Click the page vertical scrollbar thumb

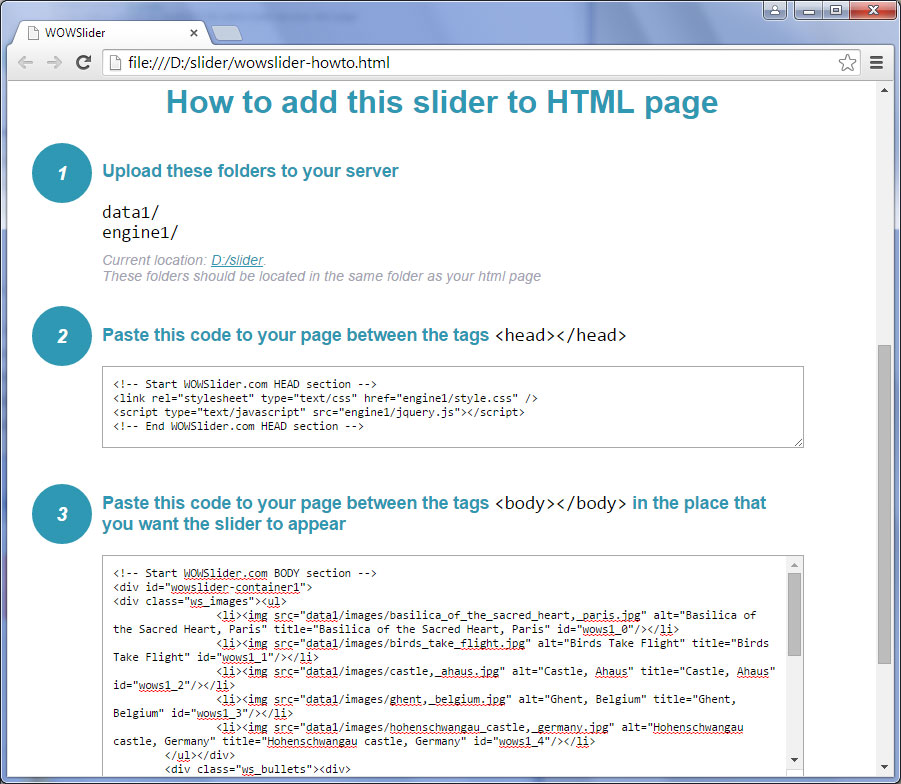[x=884, y=504]
